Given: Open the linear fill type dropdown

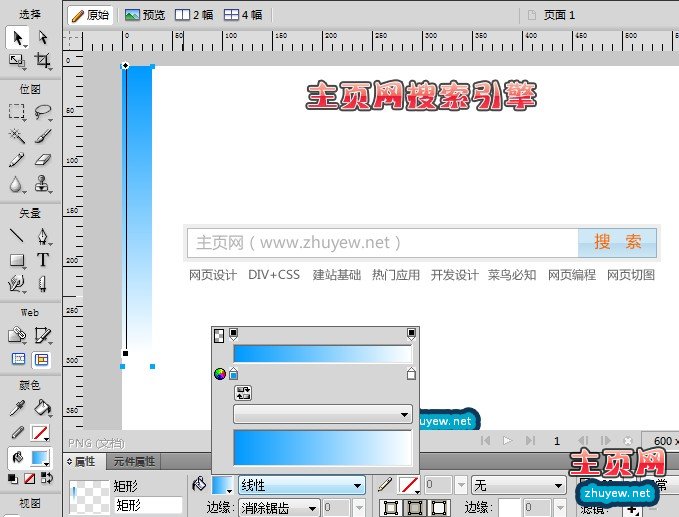Looking at the screenshot, I should [301, 485].
